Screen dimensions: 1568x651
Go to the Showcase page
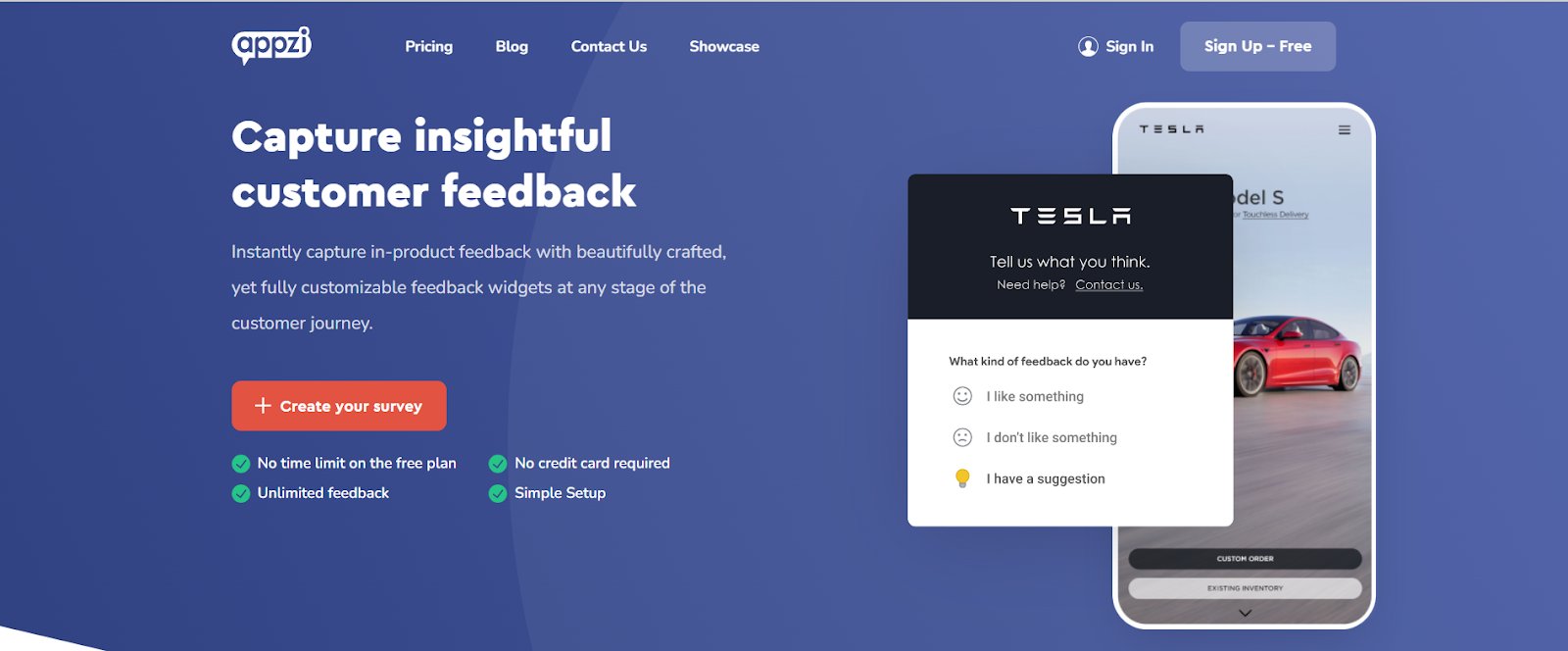(x=724, y=46)
